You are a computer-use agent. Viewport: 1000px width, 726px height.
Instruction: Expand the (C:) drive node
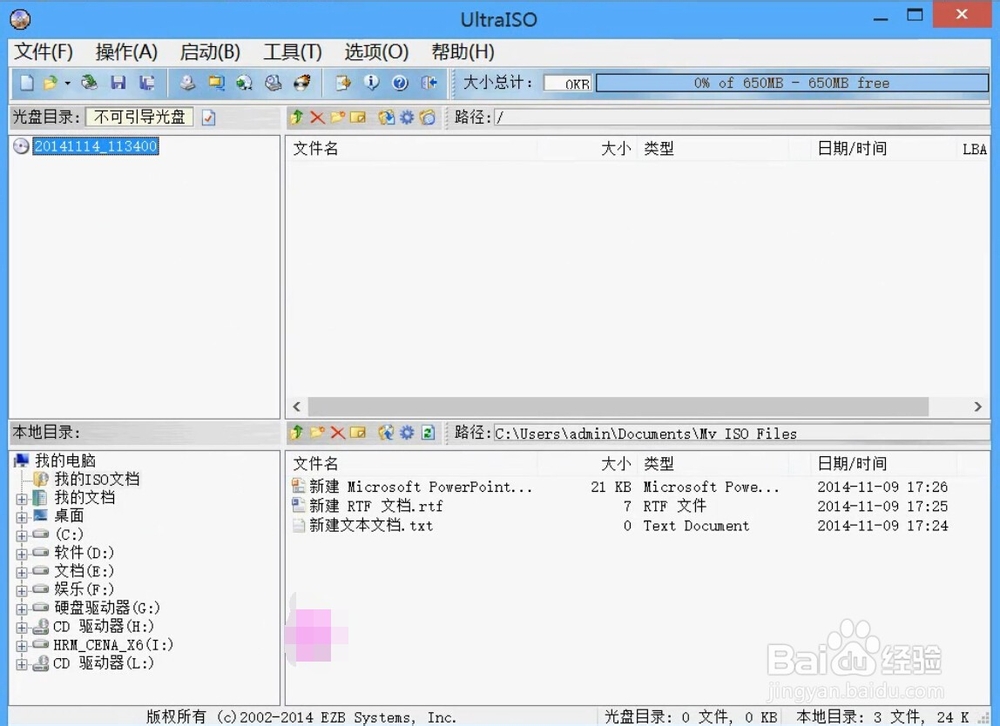pyautogui.click(x=22, y=536)
